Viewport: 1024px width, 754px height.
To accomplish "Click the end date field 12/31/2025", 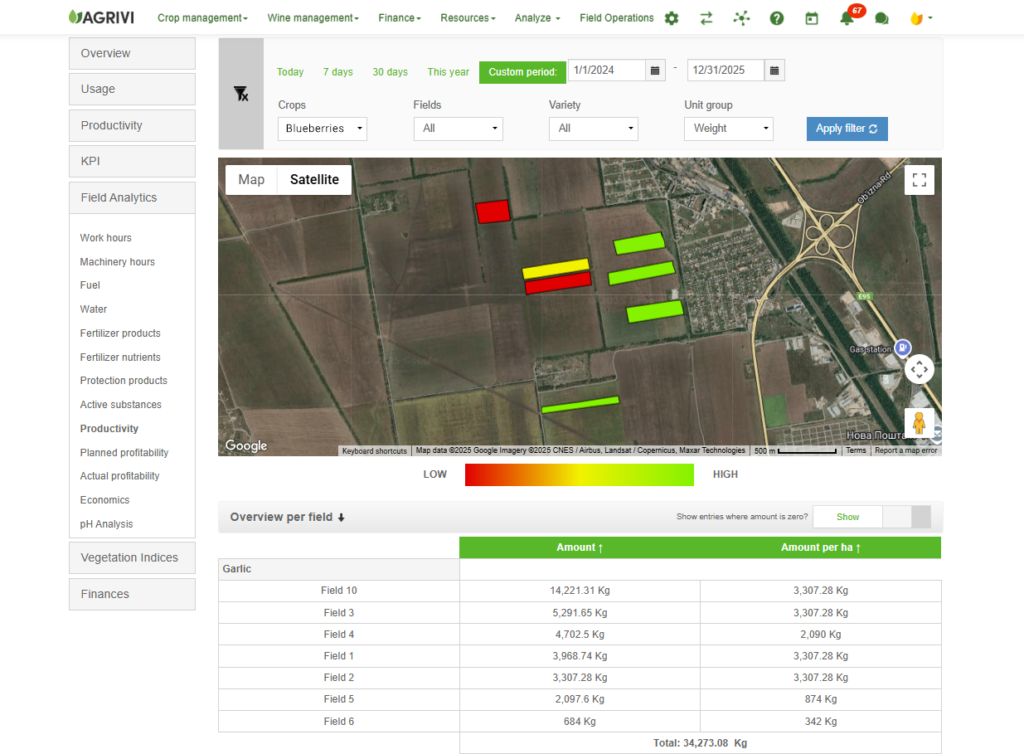I will point(725,71).
